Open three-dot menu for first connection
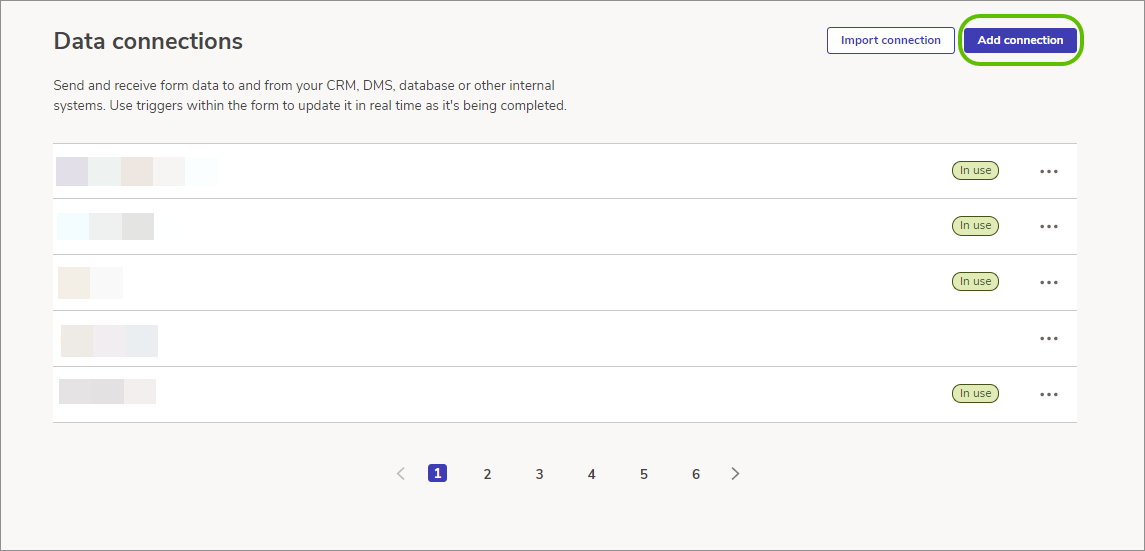1145x551 pixels. [1049, 172]
